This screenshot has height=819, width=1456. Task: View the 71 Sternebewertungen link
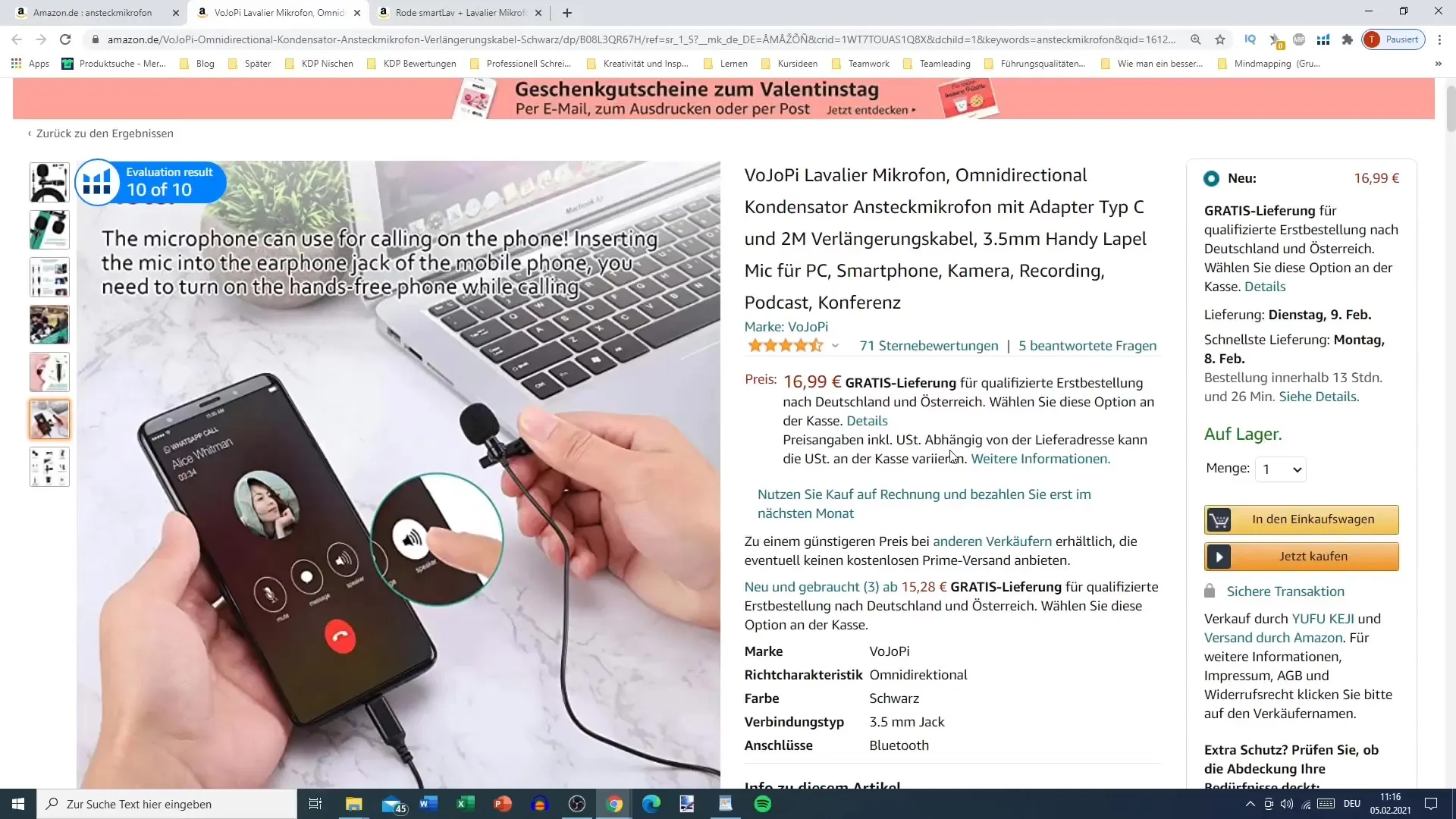pyautogui.click(x=929, y=346)
